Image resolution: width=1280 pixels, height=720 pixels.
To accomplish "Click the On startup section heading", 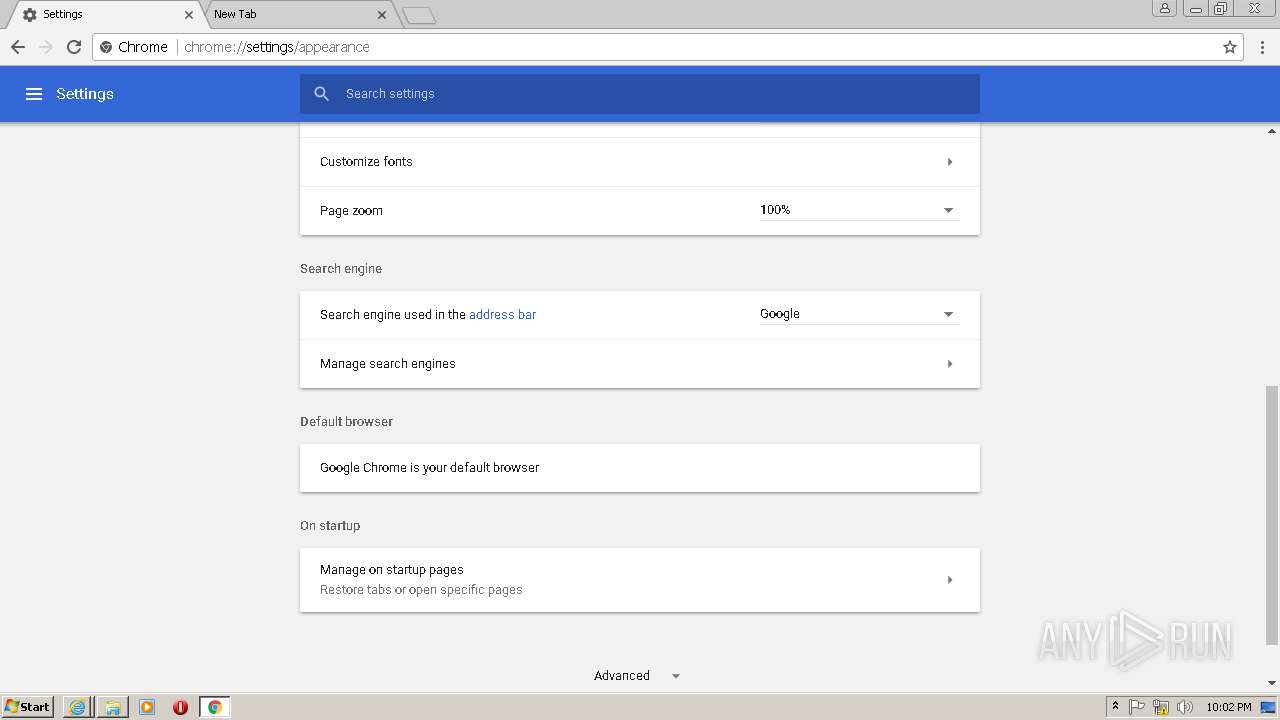I will click(x=330, y=526).
